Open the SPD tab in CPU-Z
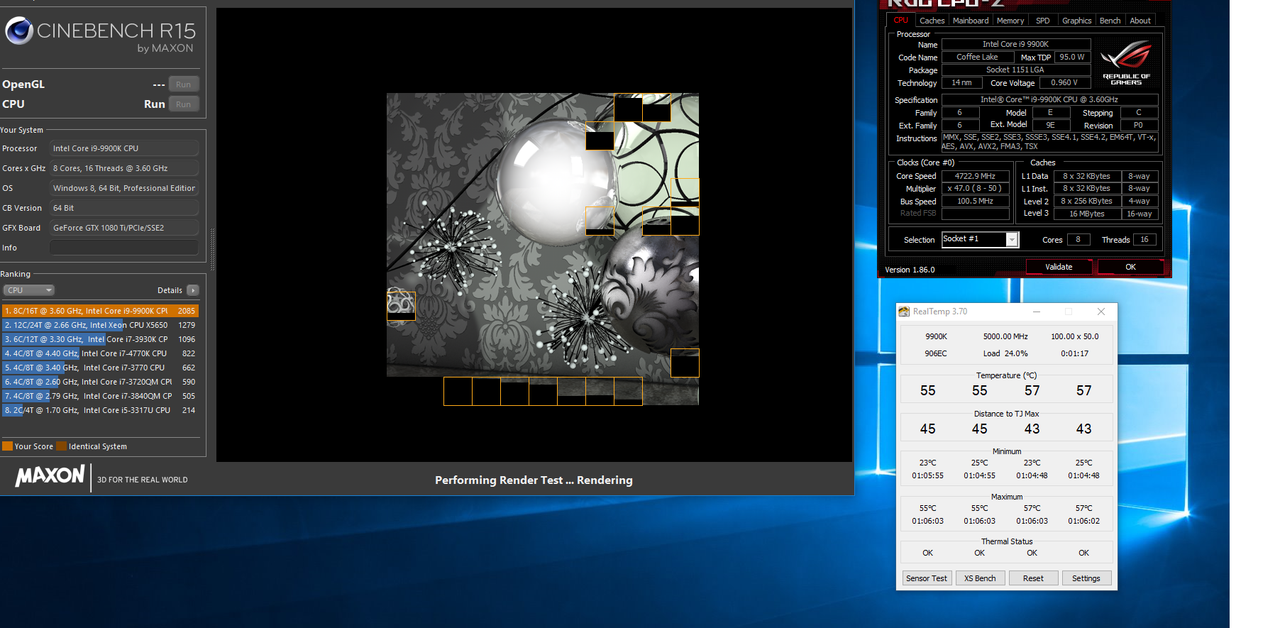This screenshot has width=1280, height=628. pyautogui.click(x=1043, y=20)
